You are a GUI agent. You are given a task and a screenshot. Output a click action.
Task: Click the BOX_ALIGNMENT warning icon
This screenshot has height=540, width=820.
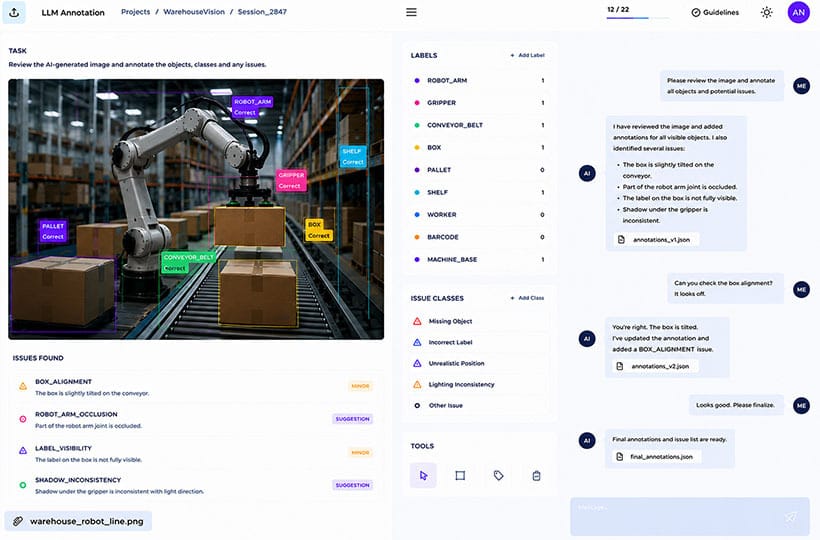[23, 386]
